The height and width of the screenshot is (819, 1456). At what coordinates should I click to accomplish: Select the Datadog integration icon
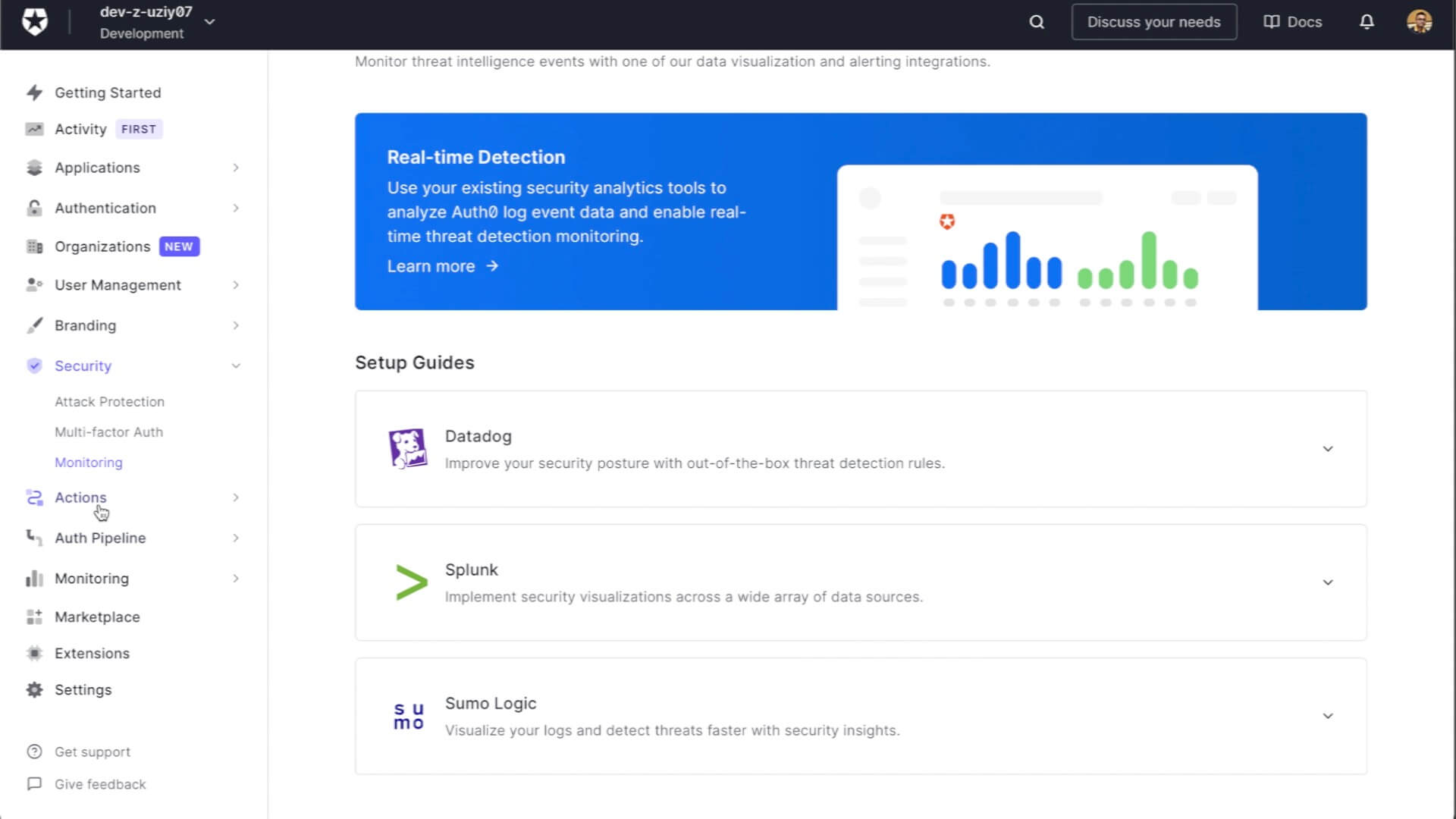(408, 448)
